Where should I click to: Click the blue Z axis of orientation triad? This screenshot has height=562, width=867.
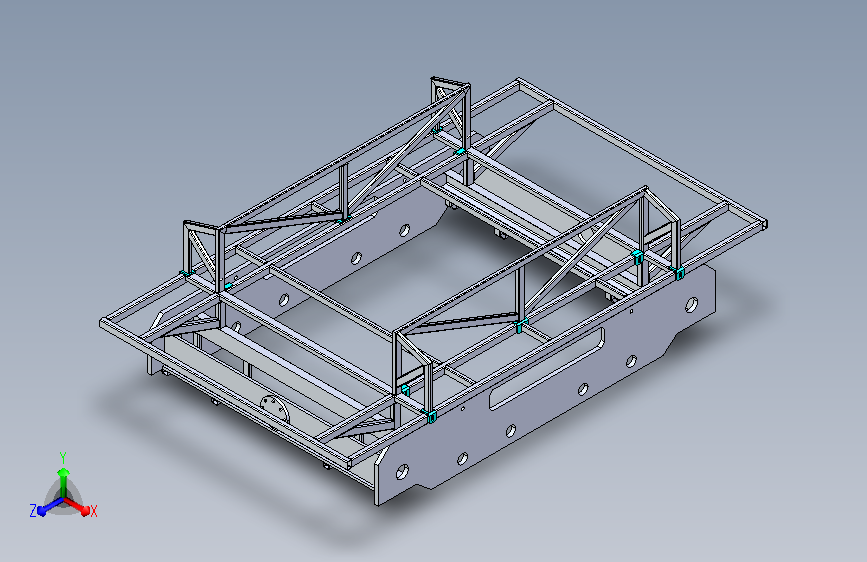50,507
